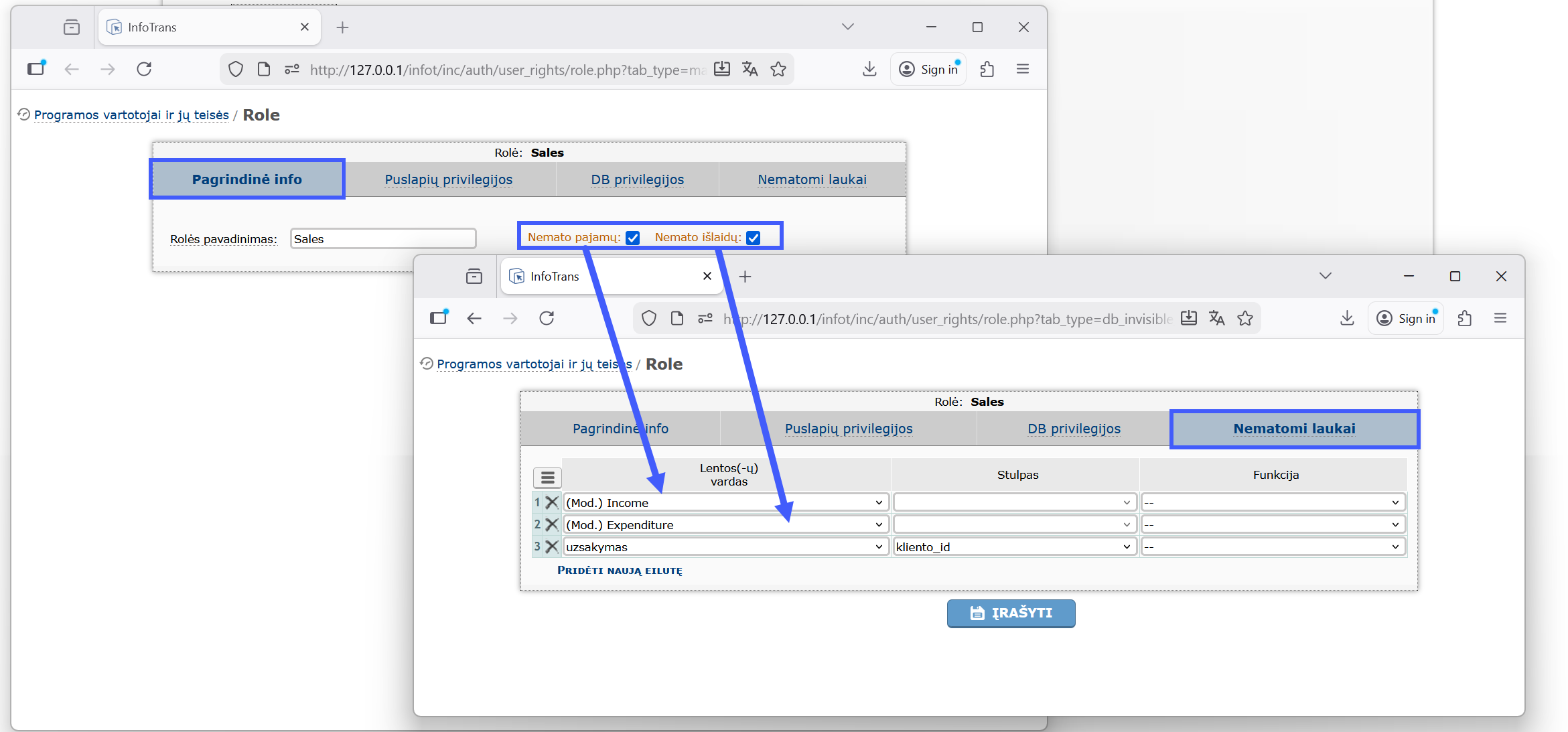The height and width of the screenshot is (732, 1568).
Task: Click the reload icon in the front window
Action: (x=547, y=318)
